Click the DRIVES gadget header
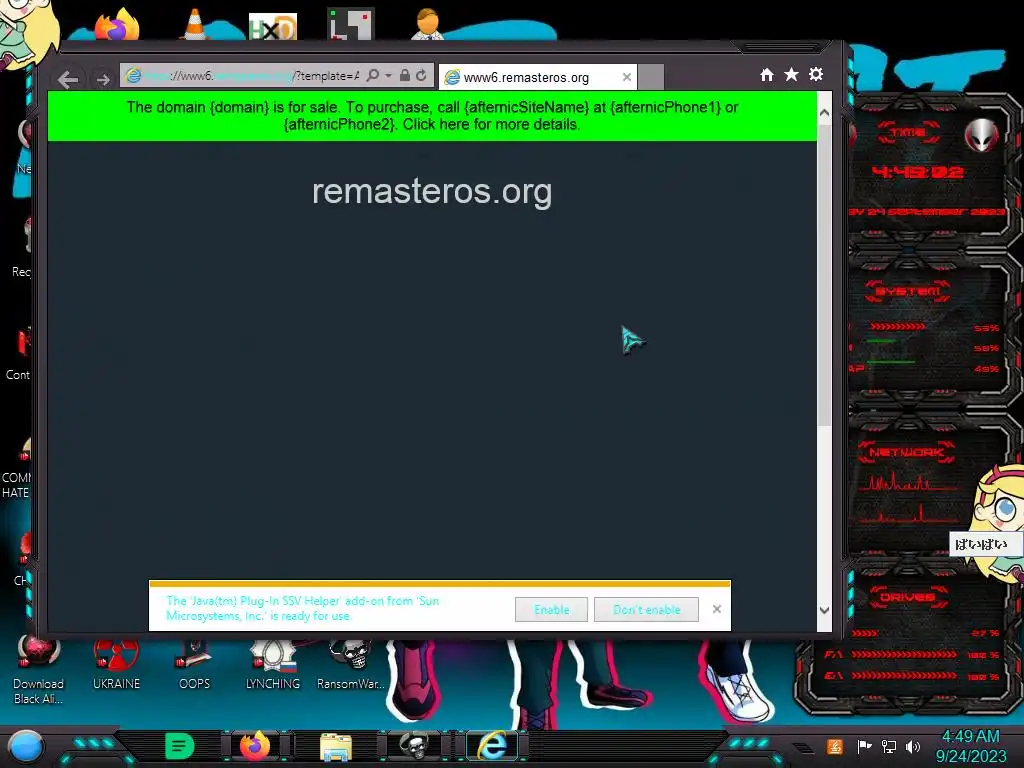The width and height of the screenshot is (1024, 768). 908,597
